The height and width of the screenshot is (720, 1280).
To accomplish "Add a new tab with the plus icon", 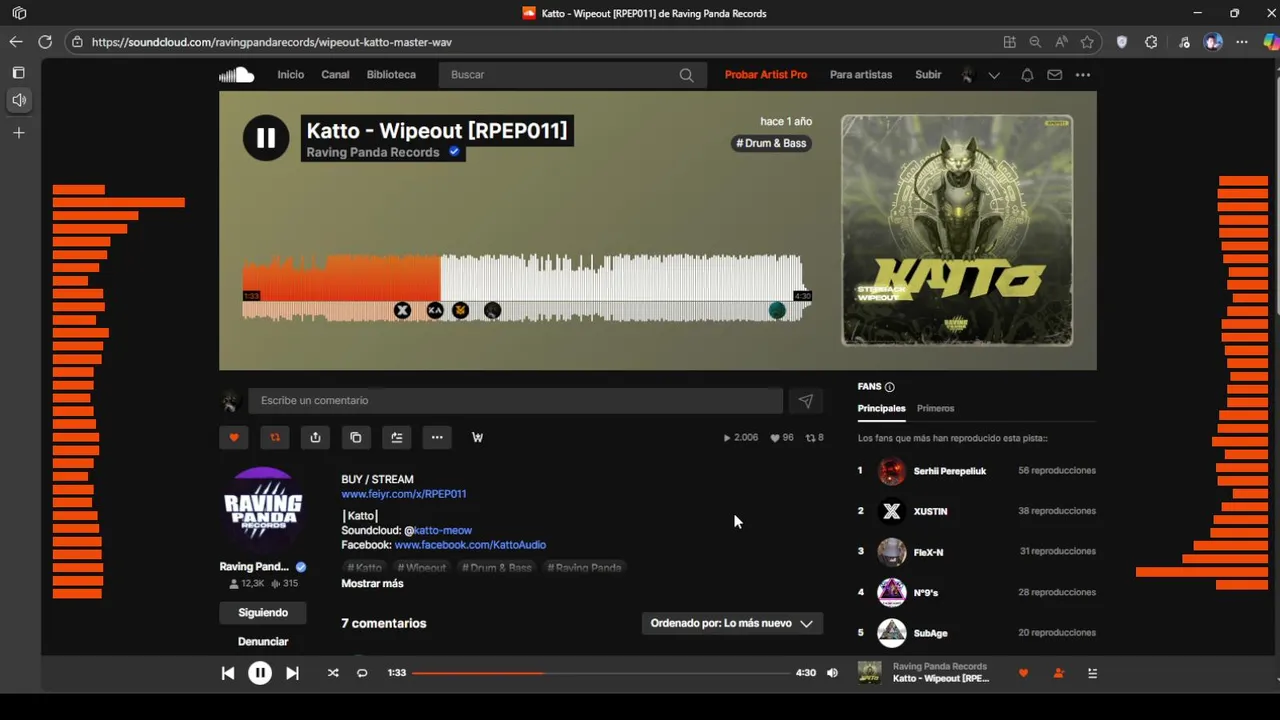I will click(x=19, y=132).
